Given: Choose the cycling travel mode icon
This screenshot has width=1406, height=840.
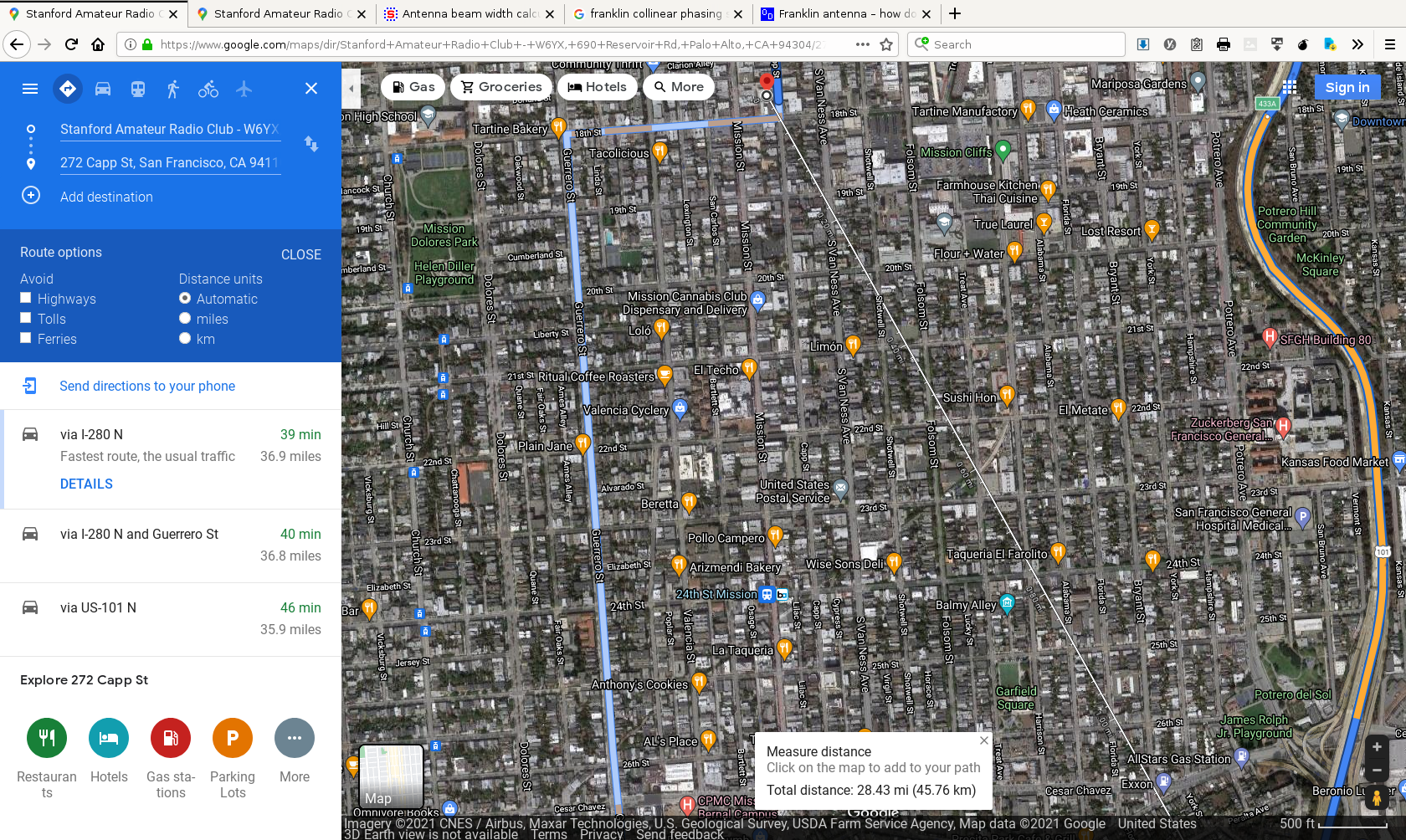Looking at the screenshot, I should pos(208,89).
